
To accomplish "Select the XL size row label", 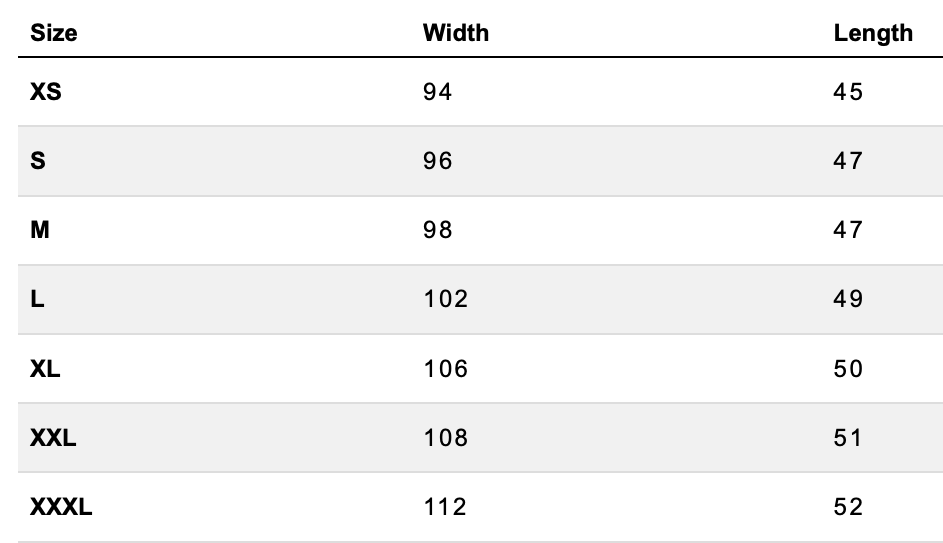I will click(x=46, y=369).
